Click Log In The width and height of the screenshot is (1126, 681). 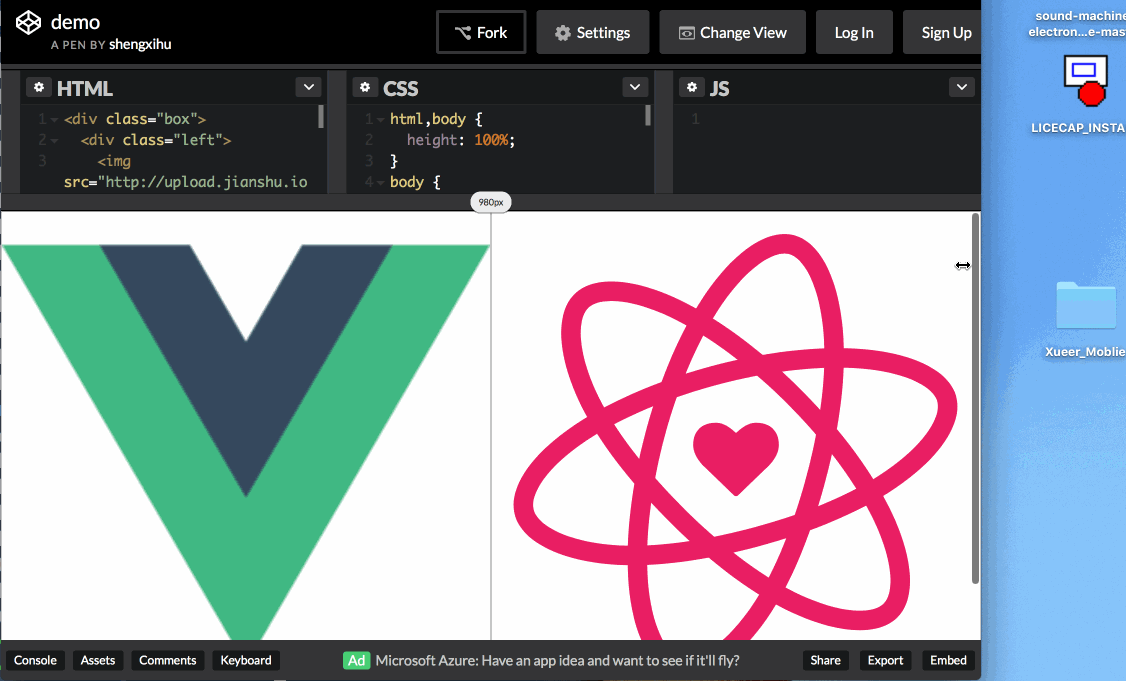click(854, 32)
